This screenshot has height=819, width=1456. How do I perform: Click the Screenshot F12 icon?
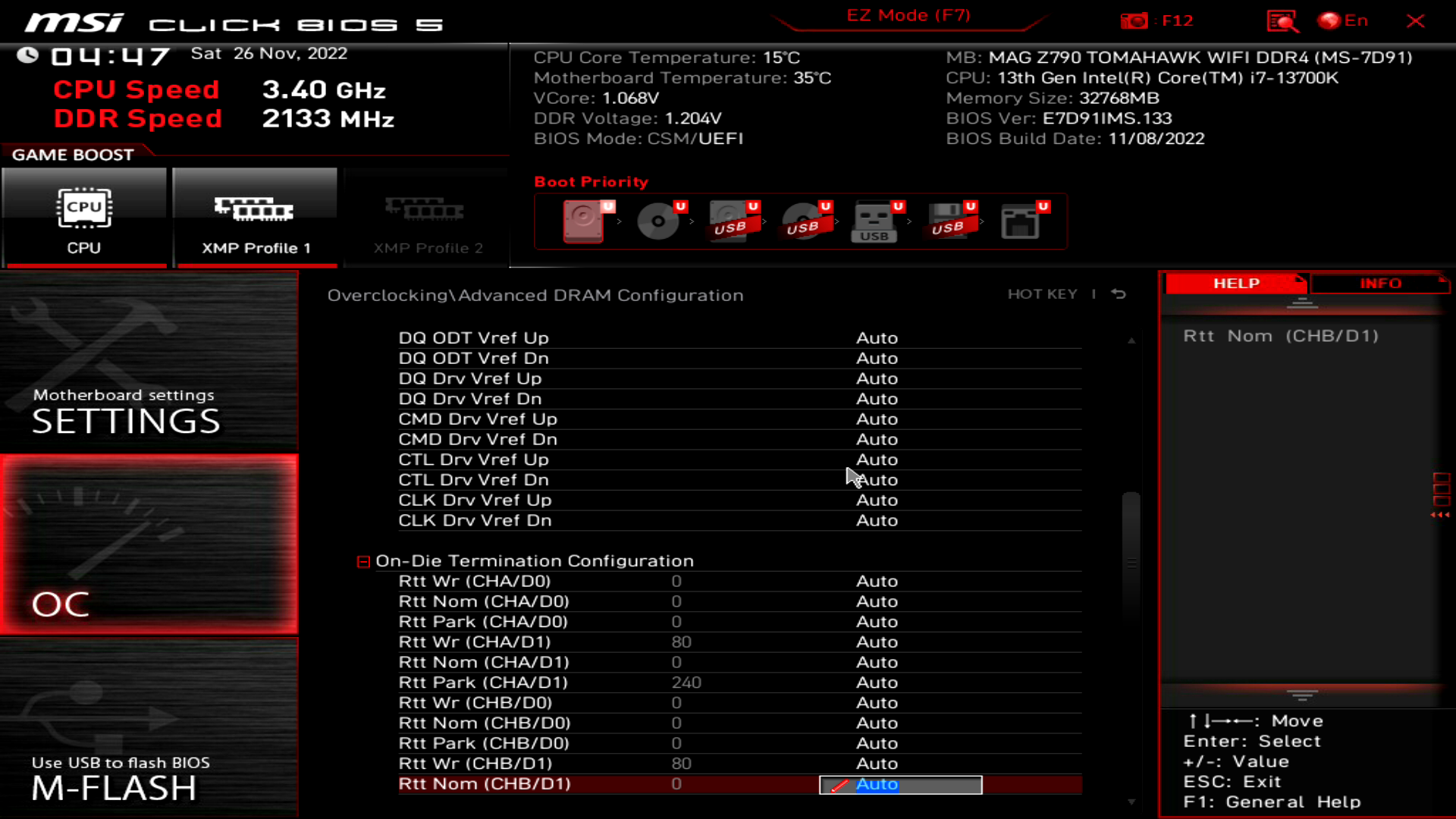click(x=1134, y=21)
